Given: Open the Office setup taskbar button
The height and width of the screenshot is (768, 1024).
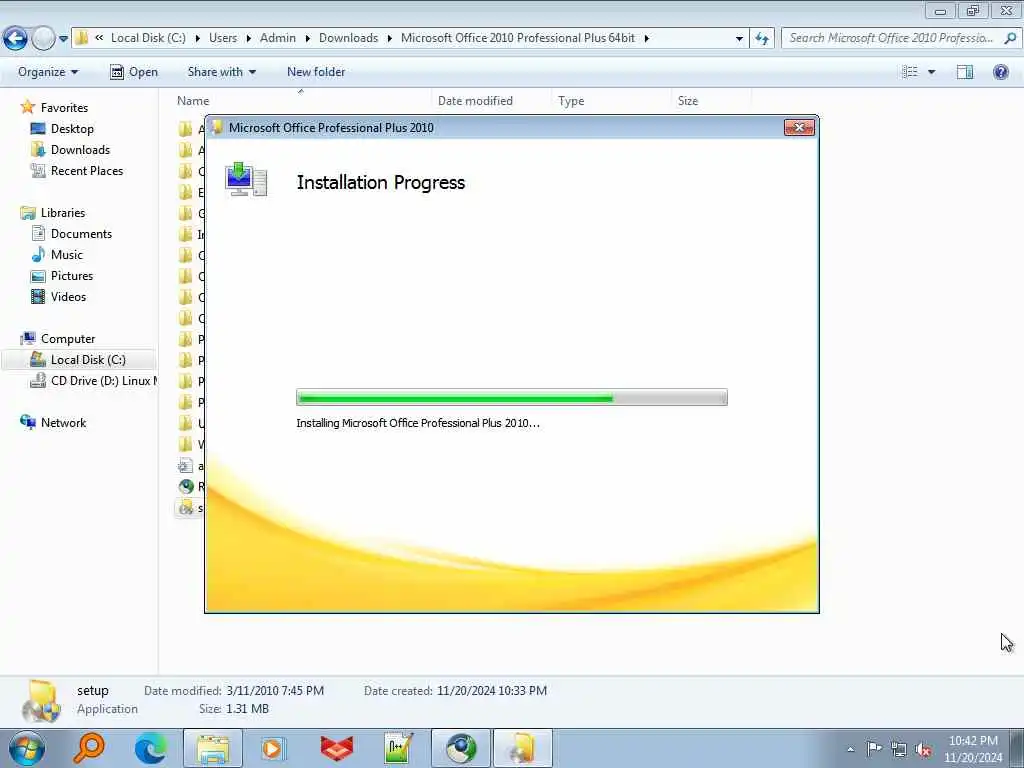Looking at the screenshot, I should pos(522,748).
